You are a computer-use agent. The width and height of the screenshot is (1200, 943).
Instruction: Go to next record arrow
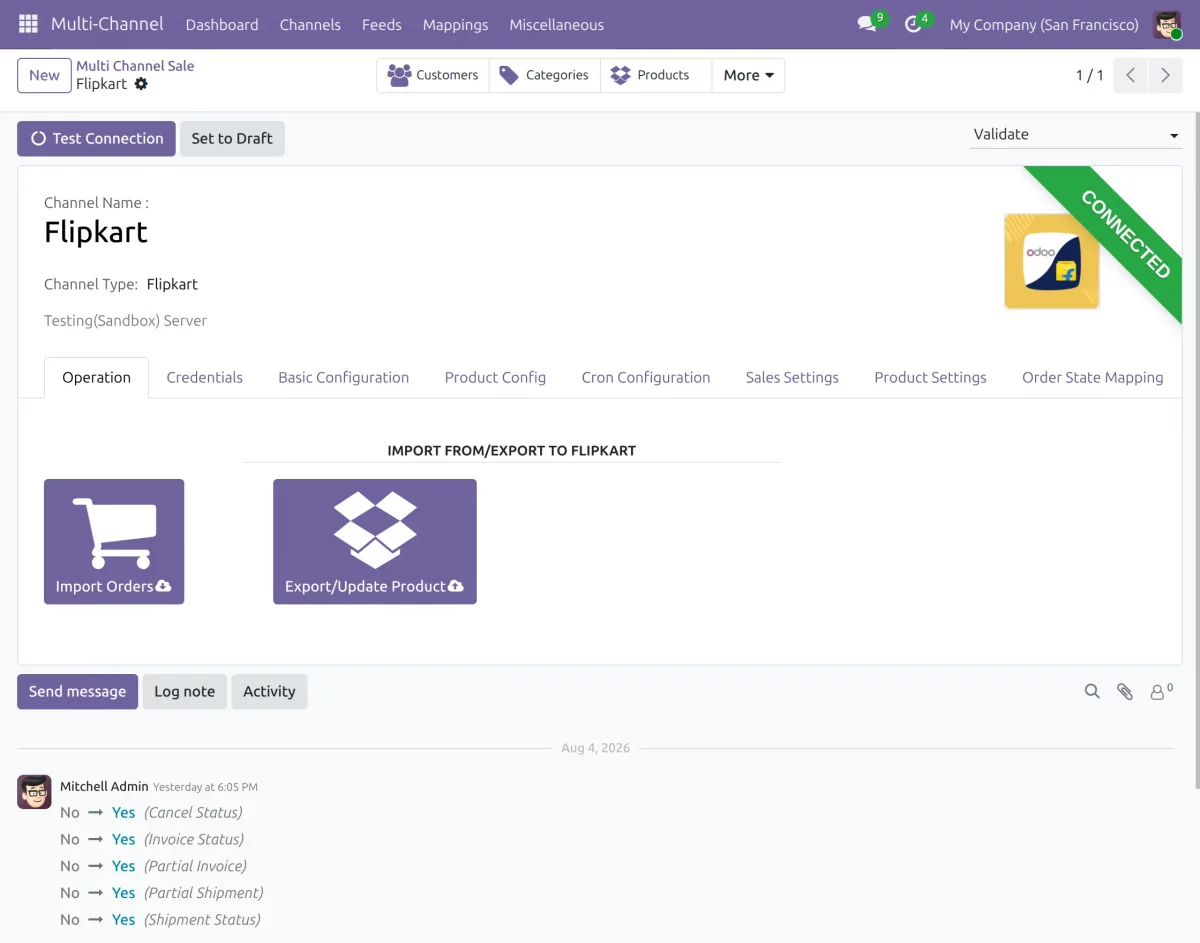1165,75
